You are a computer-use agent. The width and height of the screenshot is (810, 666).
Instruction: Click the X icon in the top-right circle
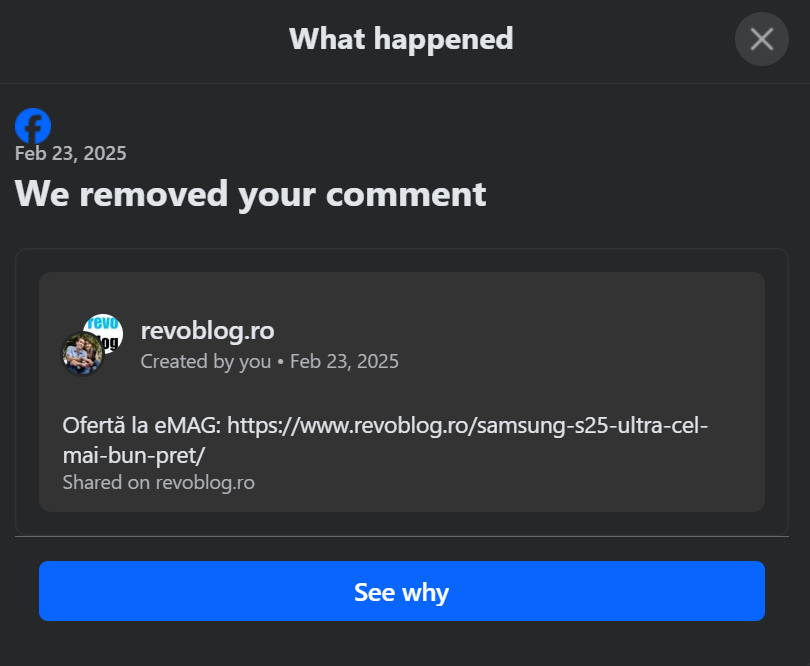tap(761, 39)
